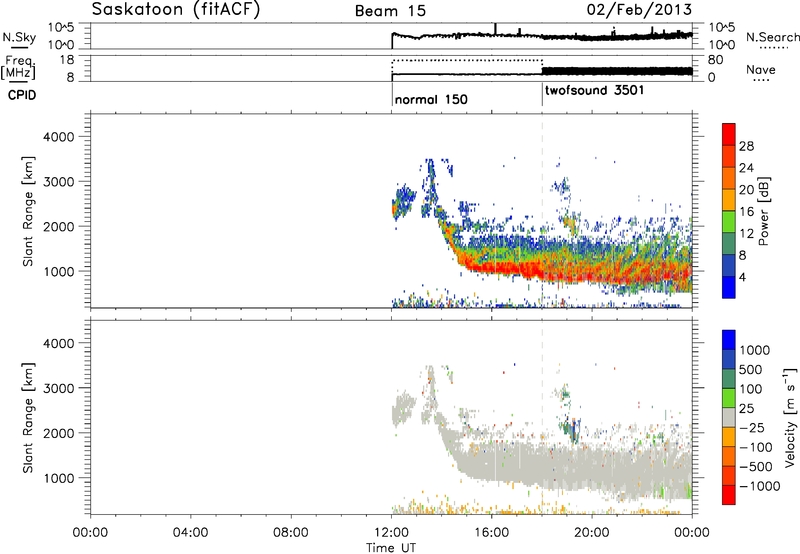Click the 08:00 time tick label
Image resolution: width=800 pixels, height=554 pixels.
[291, 533]
